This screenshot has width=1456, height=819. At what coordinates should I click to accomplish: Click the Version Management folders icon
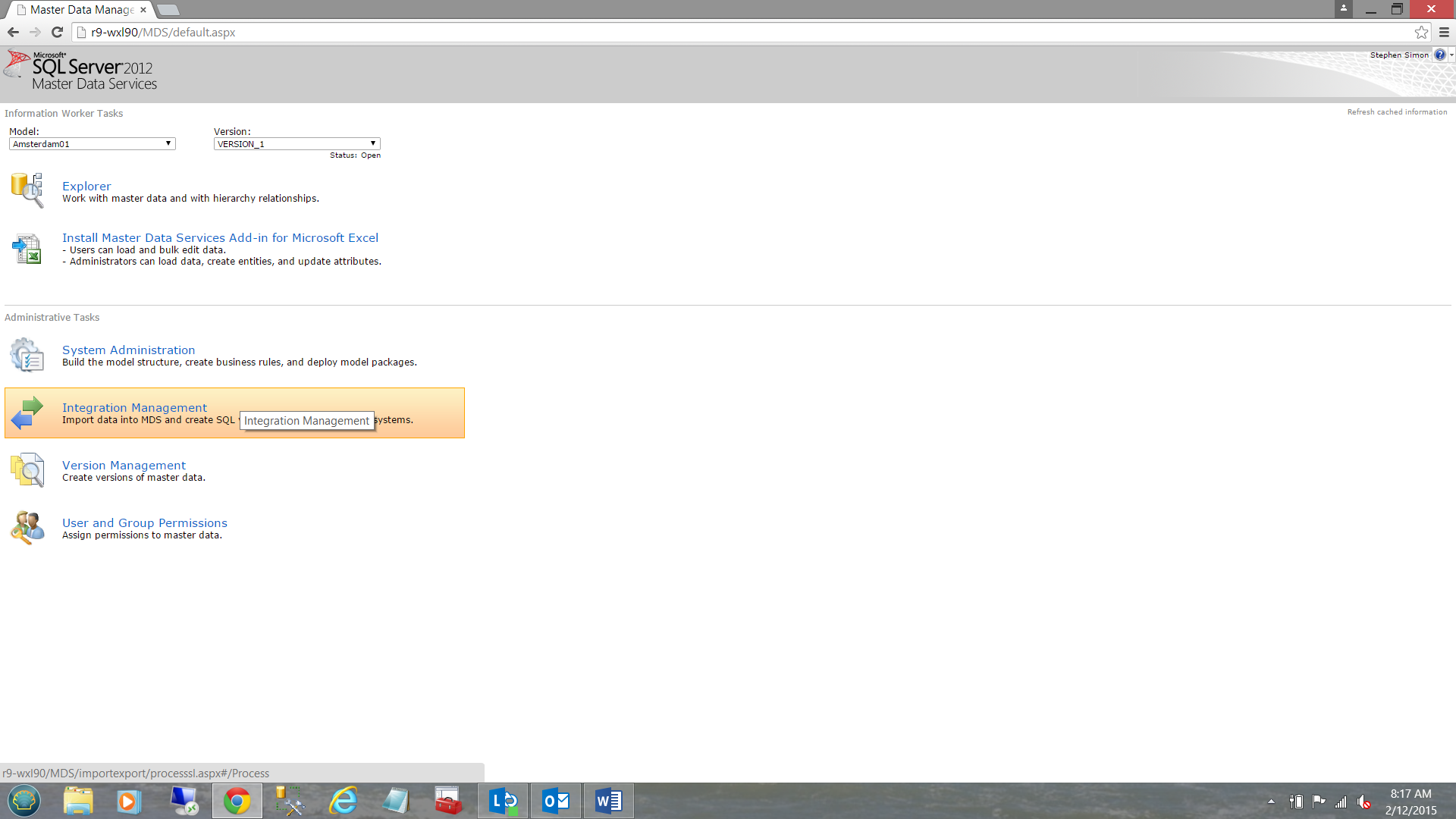[27, 470]
